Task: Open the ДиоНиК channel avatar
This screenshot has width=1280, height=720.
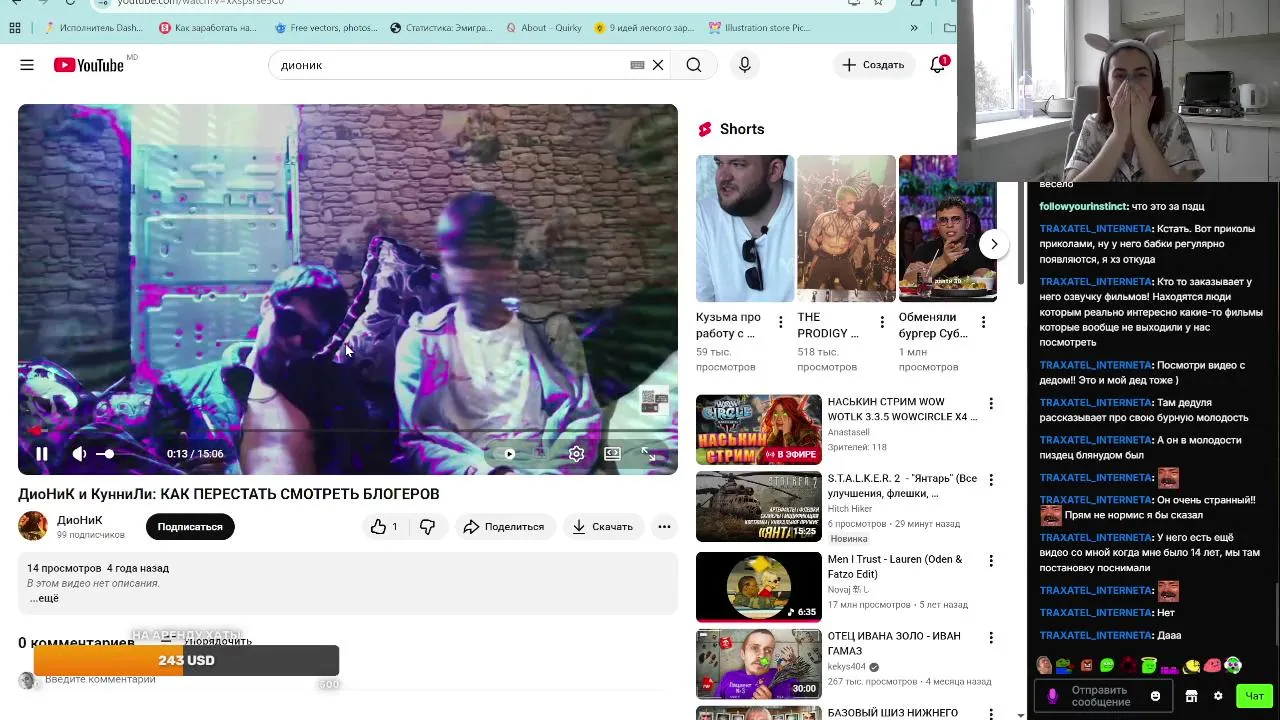Action: 33,526
